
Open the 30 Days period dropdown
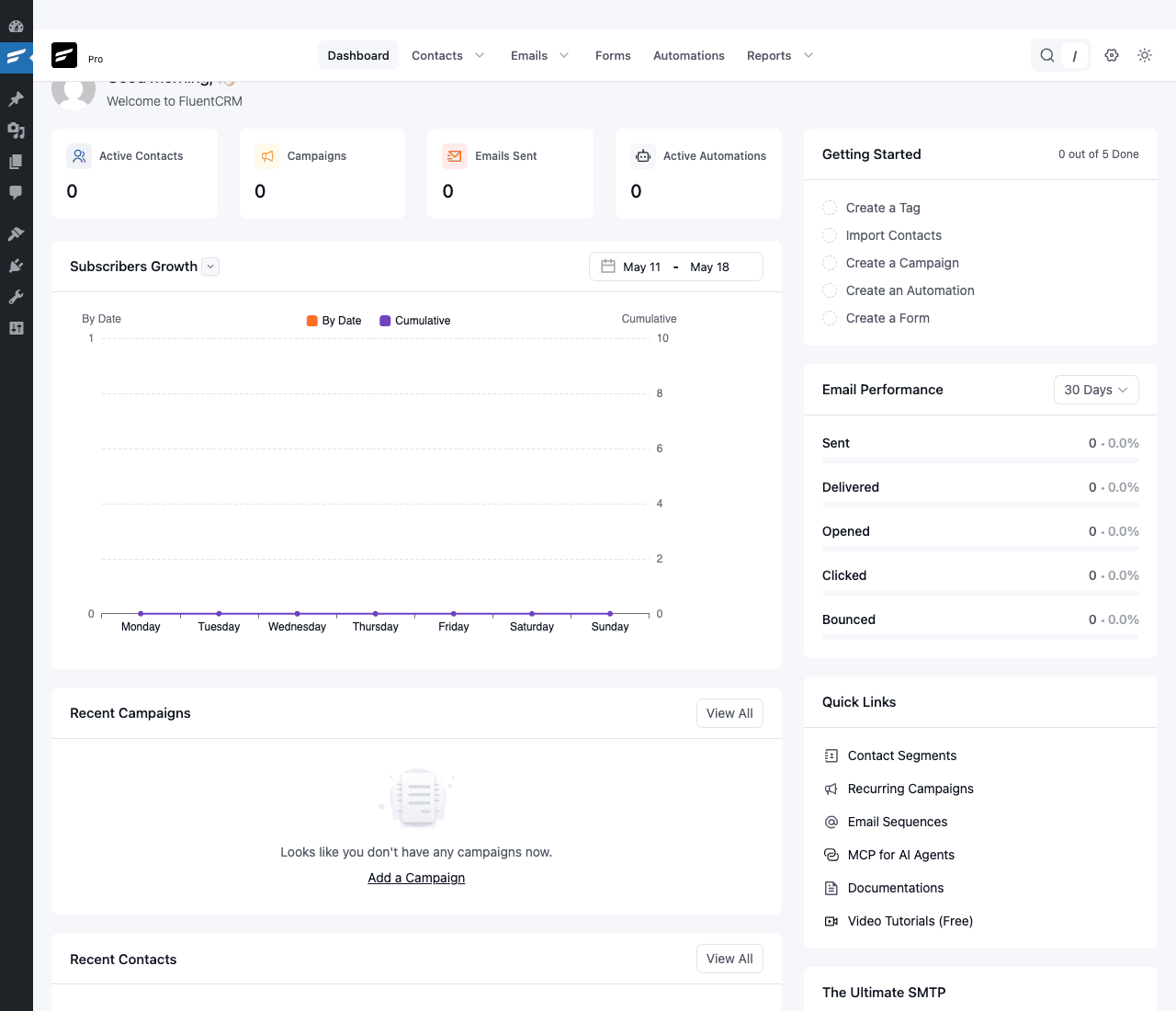coord(1096,390)
